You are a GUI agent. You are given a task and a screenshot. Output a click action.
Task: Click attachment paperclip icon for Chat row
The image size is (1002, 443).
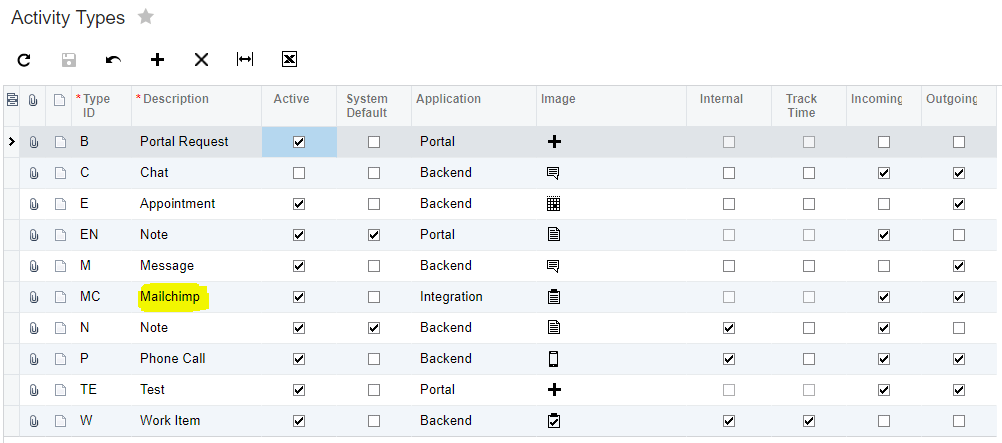point(33,173)
